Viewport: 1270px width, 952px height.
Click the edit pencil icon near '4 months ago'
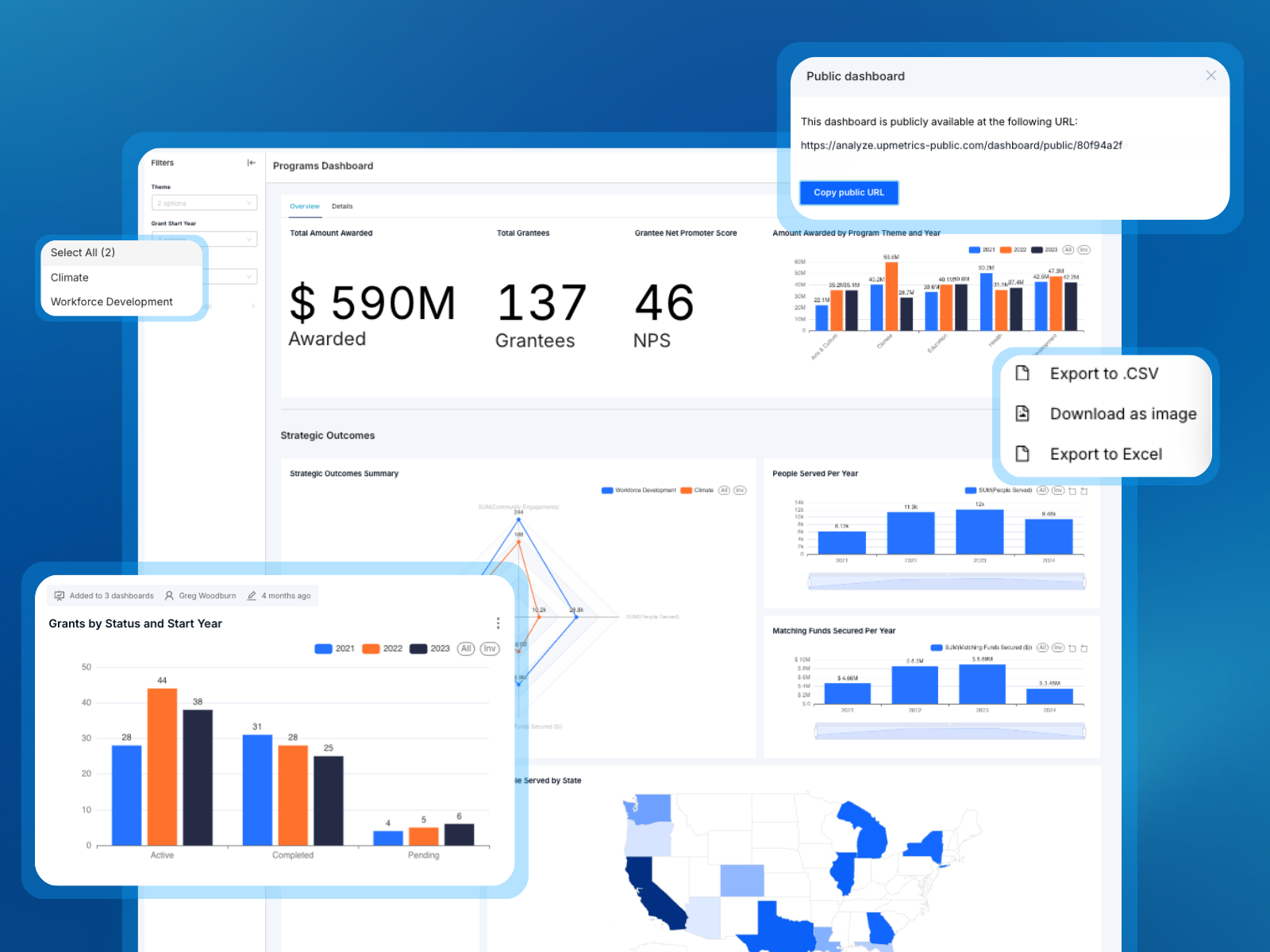pyautogui.click(x=252, y=595)
